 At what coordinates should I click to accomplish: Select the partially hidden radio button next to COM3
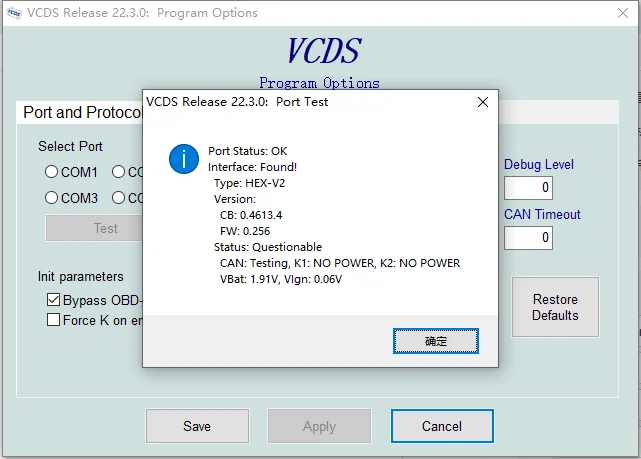coord(118,198)
